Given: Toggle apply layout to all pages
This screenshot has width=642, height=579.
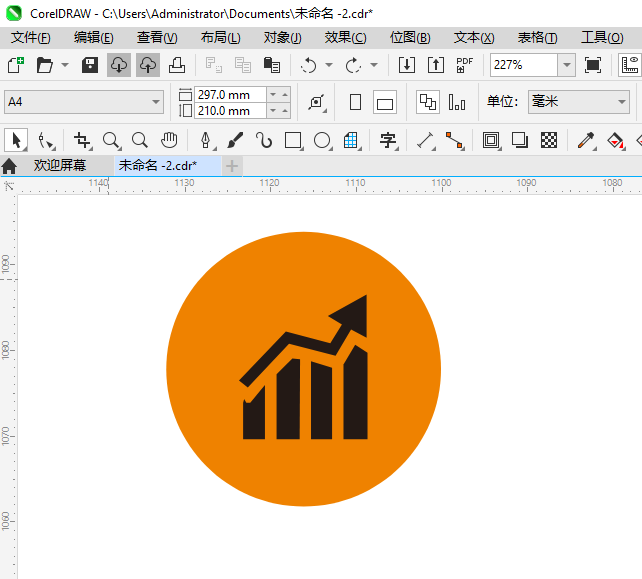Looking at the screenshot, I should point(428,102).
